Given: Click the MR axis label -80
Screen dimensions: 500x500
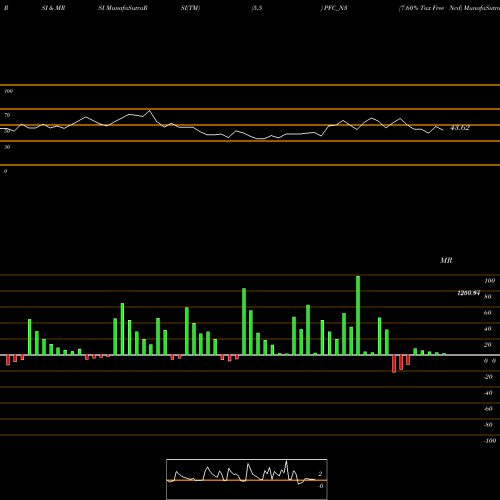Looking at the screenshot, I should click(488, 425).
